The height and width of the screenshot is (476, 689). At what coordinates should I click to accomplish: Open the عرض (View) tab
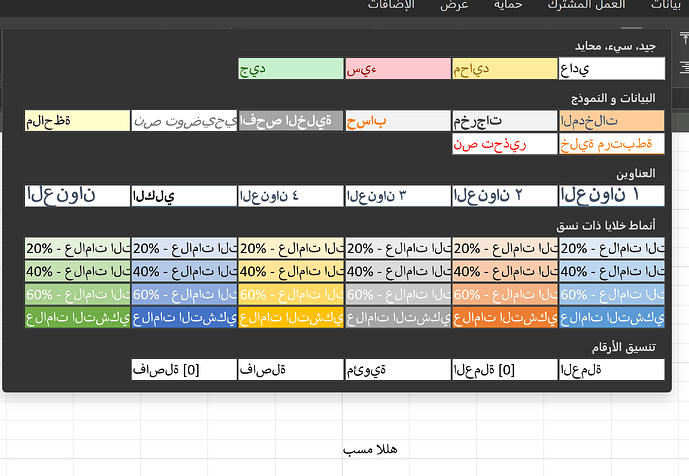[454, 5]
